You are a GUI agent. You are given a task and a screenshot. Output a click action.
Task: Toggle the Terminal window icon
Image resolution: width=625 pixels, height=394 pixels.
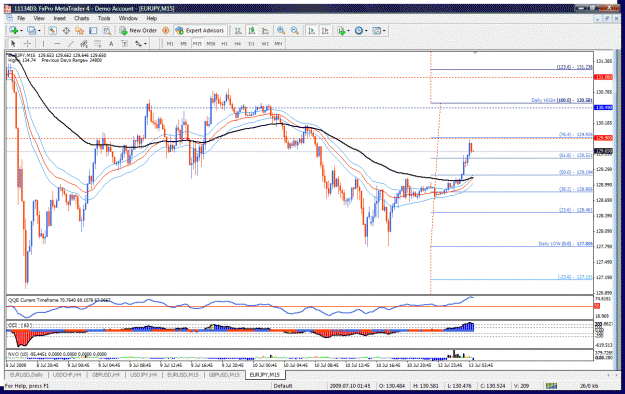tap(93, 30)
